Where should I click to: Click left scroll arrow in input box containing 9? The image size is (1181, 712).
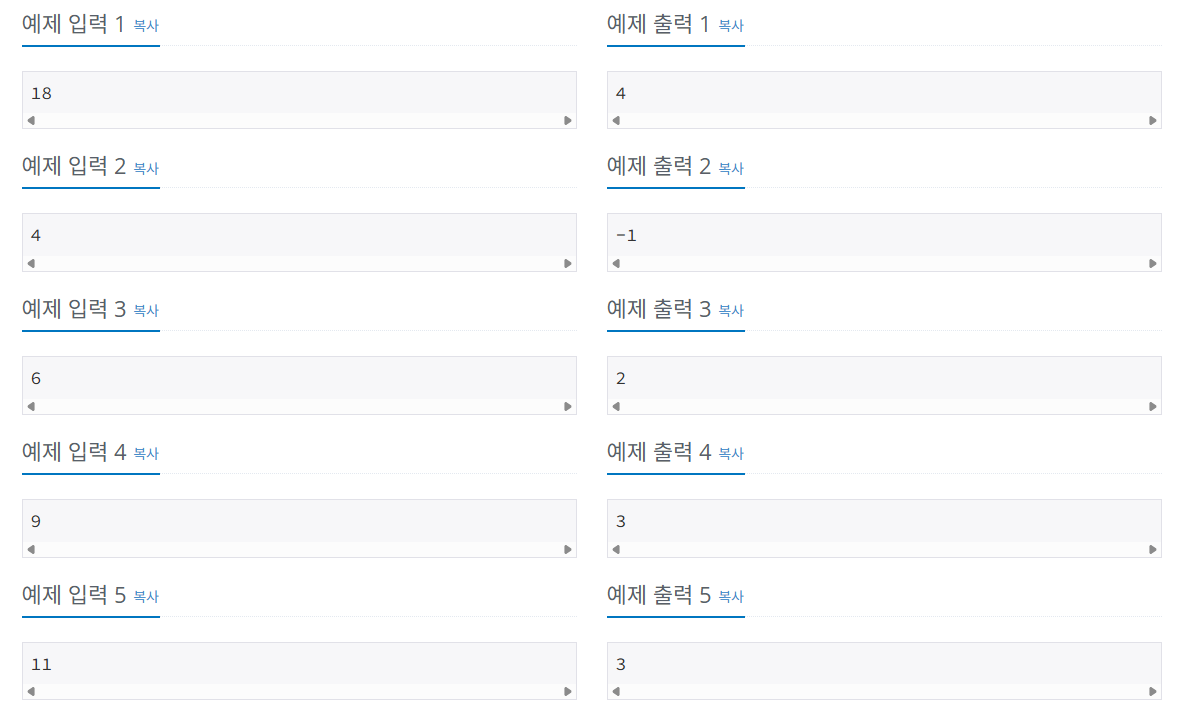(31, 550)
